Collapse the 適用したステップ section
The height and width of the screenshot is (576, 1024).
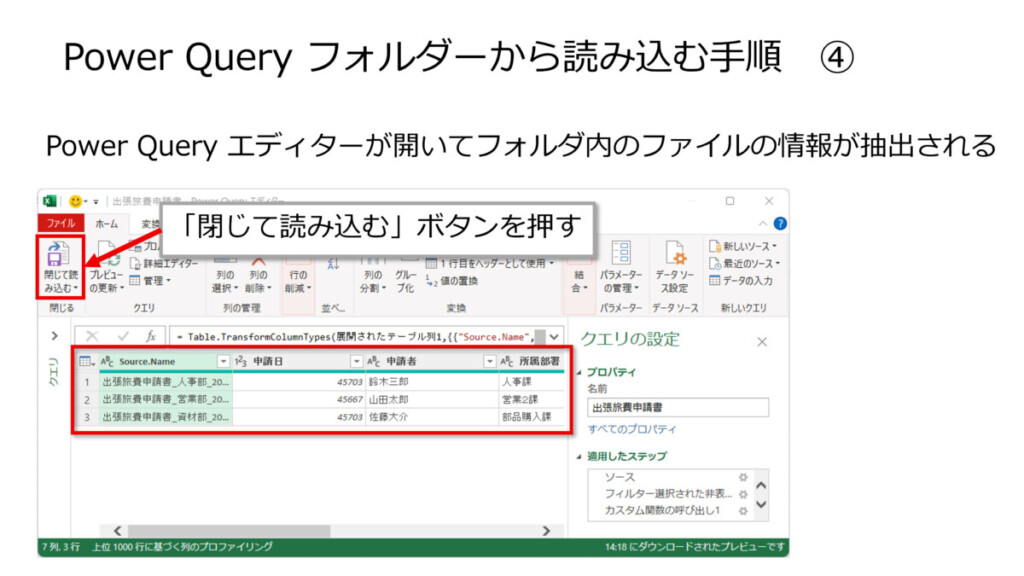[579, 456]
